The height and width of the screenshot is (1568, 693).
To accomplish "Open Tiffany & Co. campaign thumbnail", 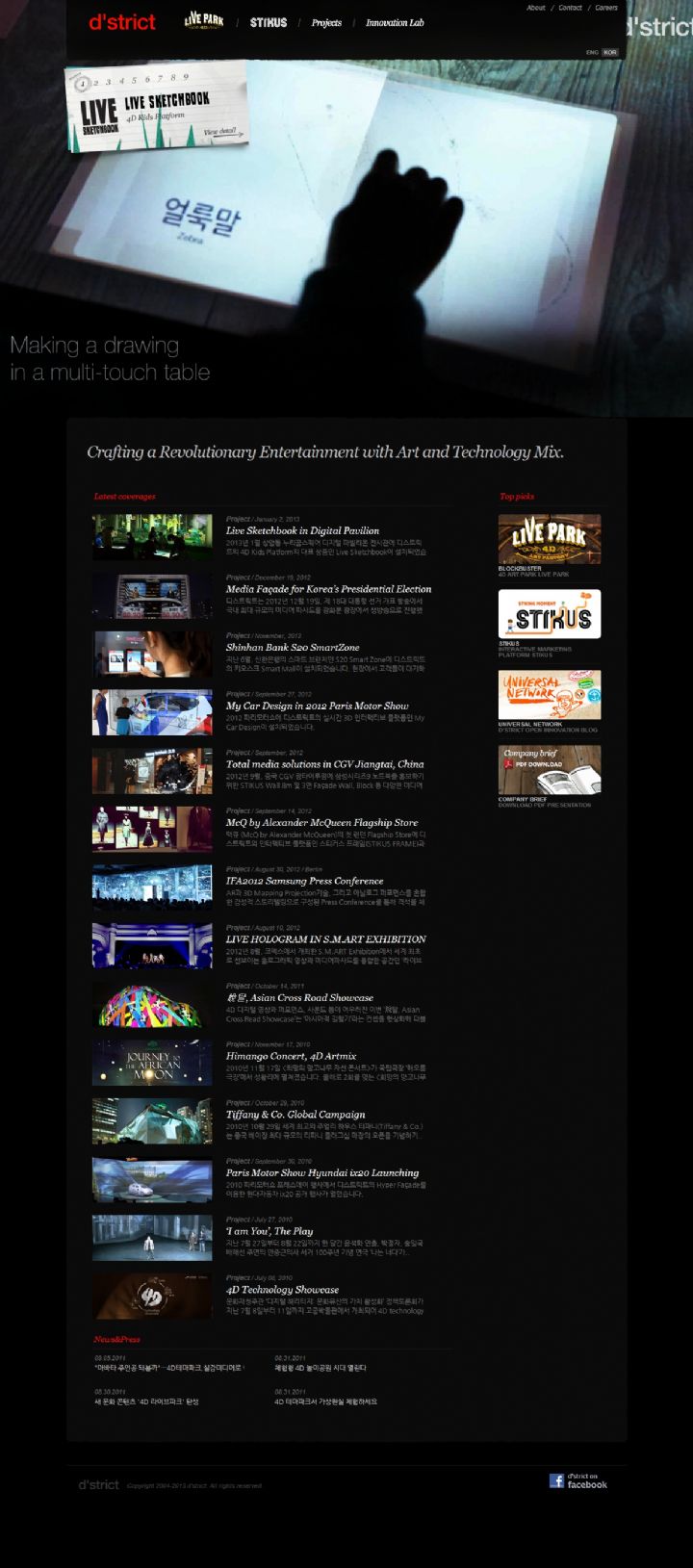I will coord(152,1121).
